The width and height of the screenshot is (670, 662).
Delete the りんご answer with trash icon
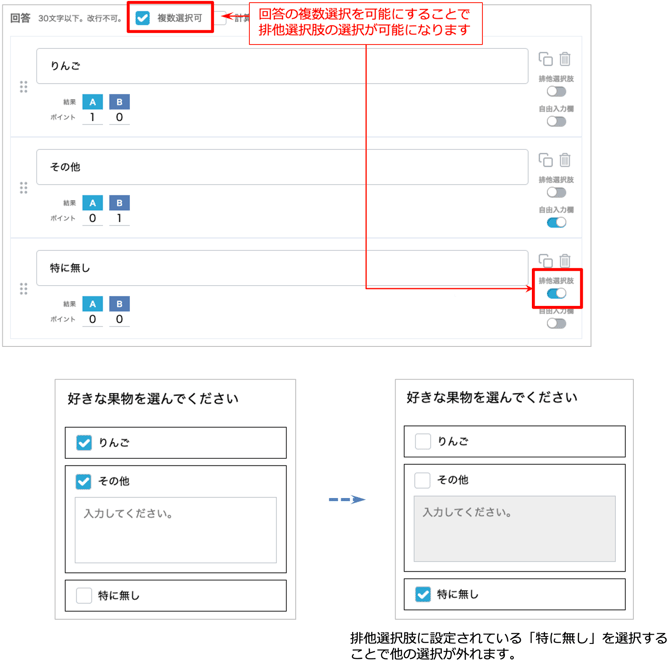(565, 59)
